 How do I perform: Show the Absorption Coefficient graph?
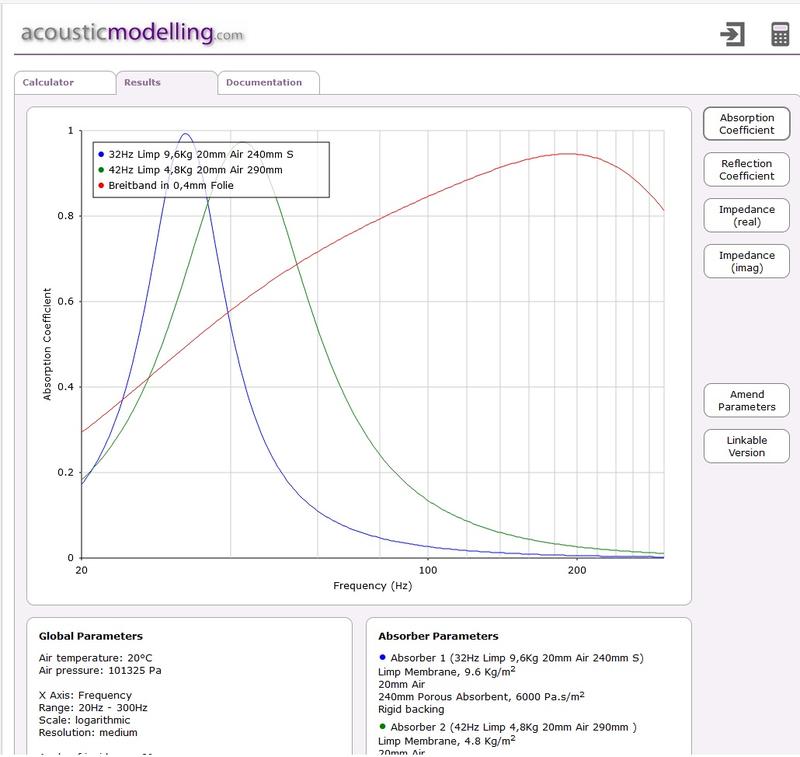(747, 124)
